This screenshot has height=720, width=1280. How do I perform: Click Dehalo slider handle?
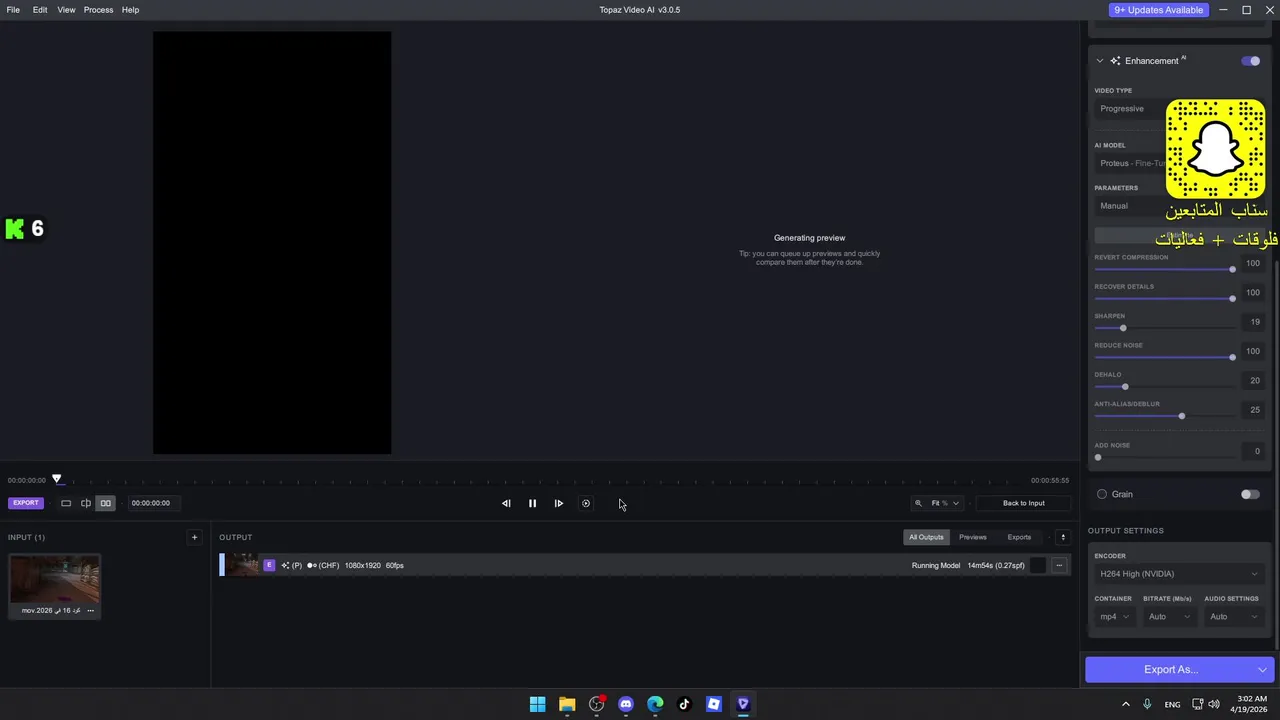tap(1125, 387)
